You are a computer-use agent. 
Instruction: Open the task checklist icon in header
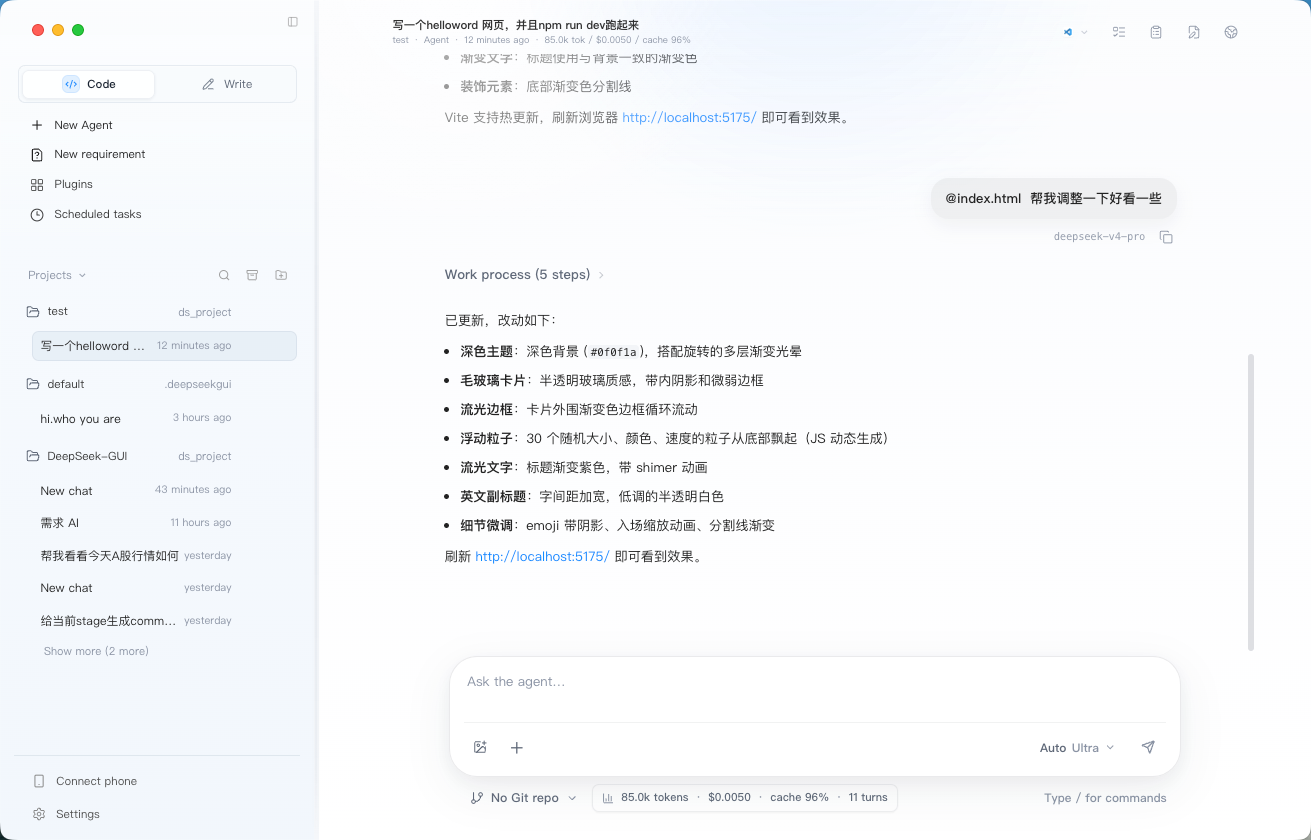tap(1119, 32)
